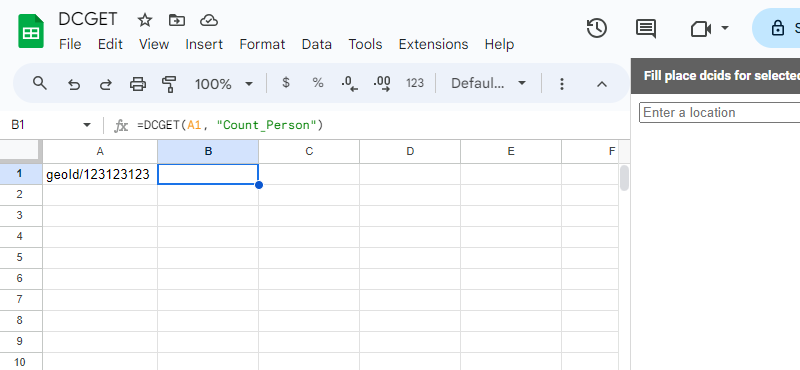Image resolution: width=800 pixels, height=370 pixels.
Task: Select column B header
Action: [x=208, y=152]
